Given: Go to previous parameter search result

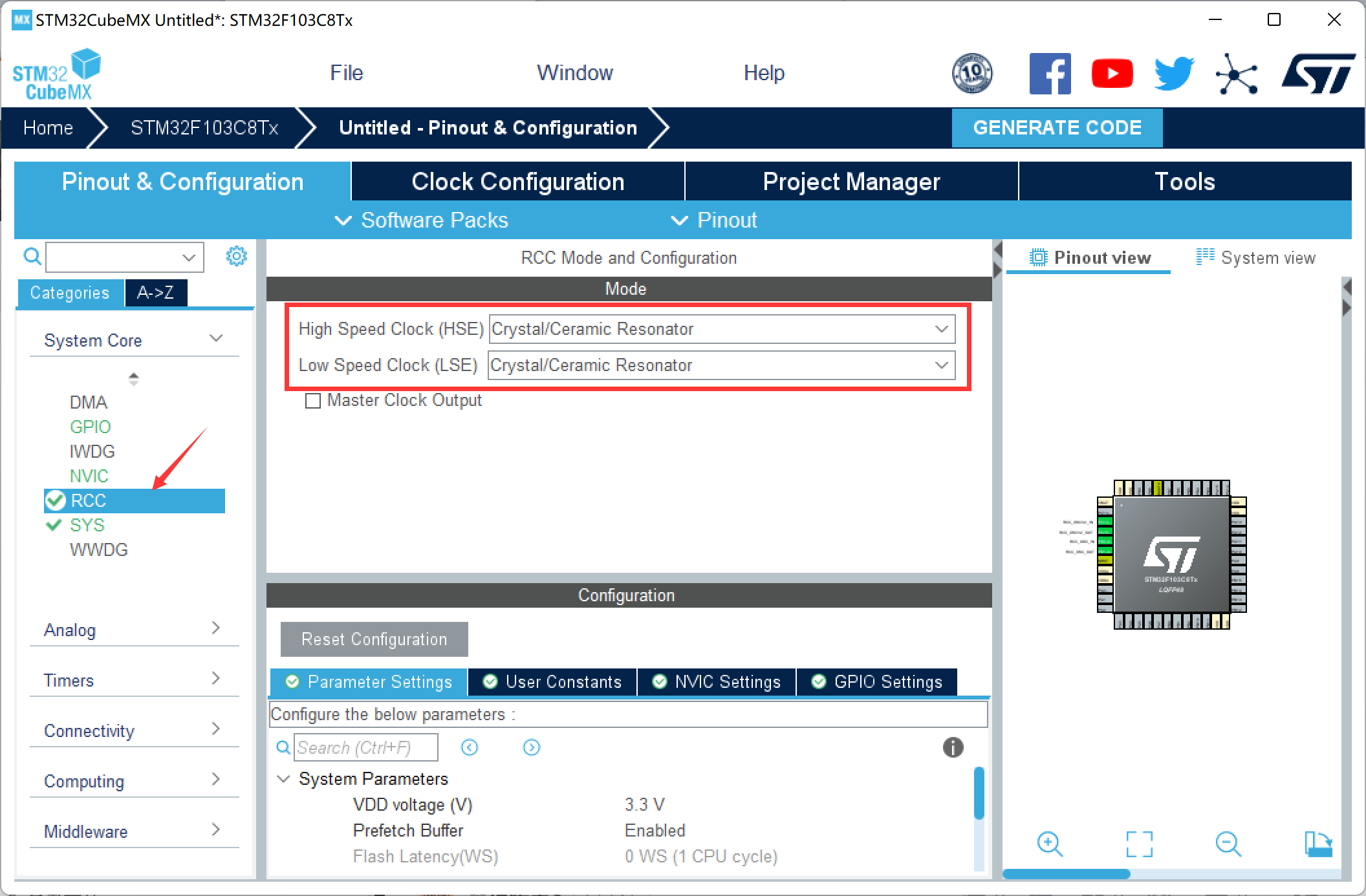Looking at the screenshot, I should click(470, 747).
